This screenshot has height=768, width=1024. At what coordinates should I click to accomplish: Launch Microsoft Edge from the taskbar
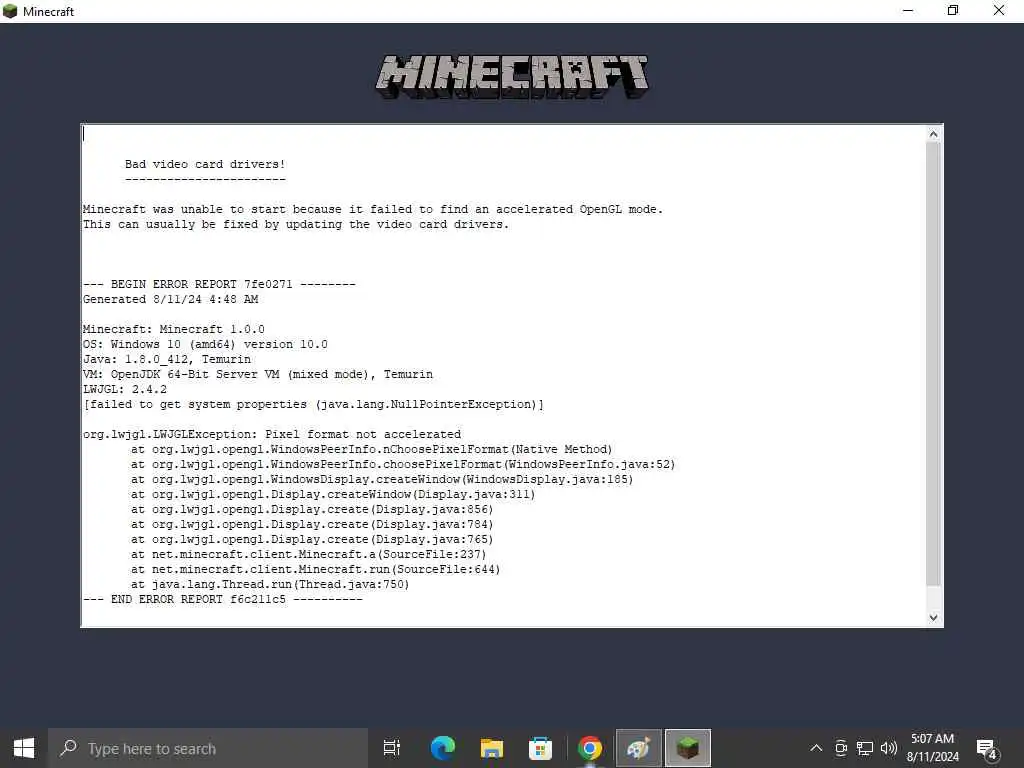tap(443, 748)
